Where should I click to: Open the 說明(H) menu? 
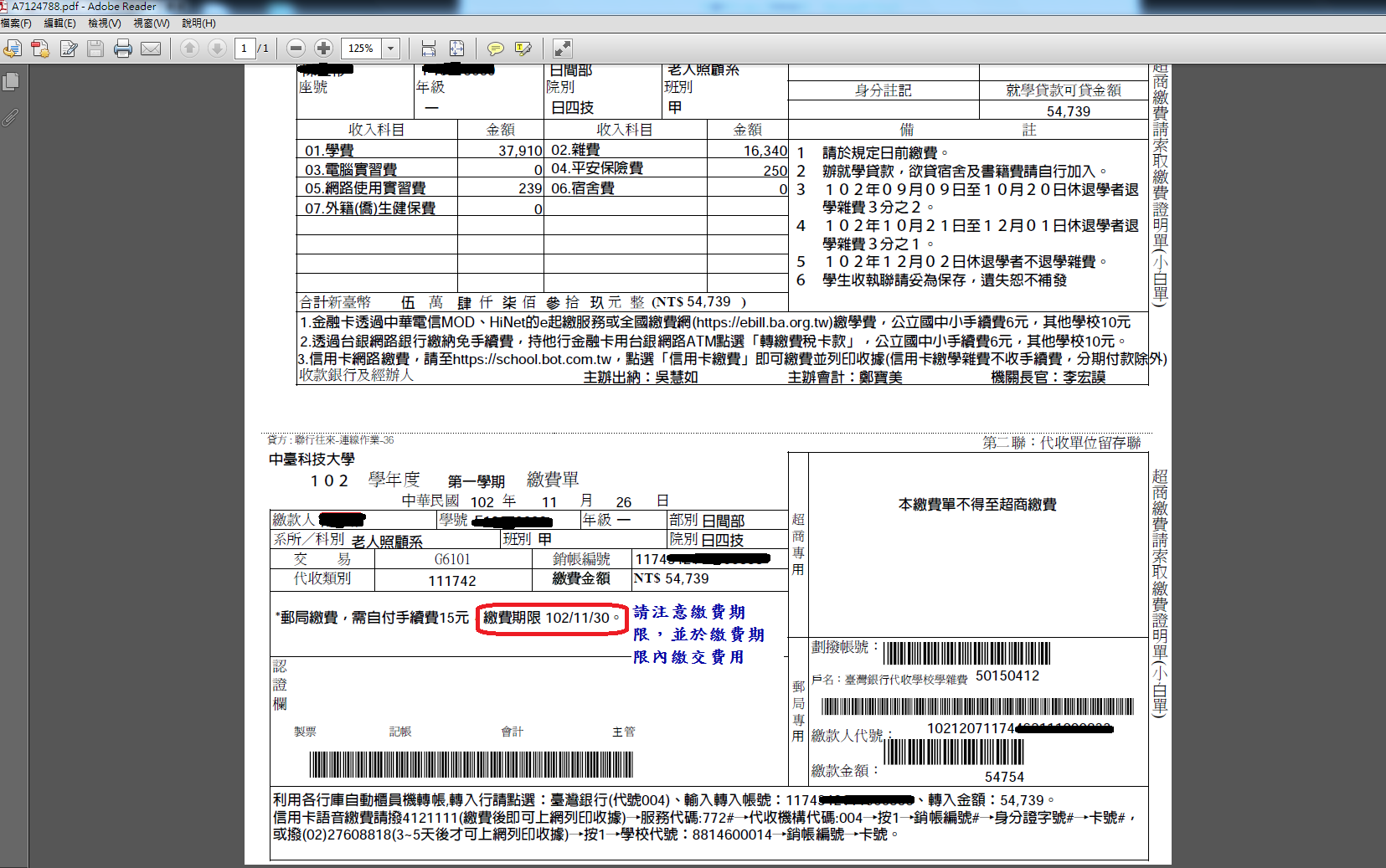point(198,23)
